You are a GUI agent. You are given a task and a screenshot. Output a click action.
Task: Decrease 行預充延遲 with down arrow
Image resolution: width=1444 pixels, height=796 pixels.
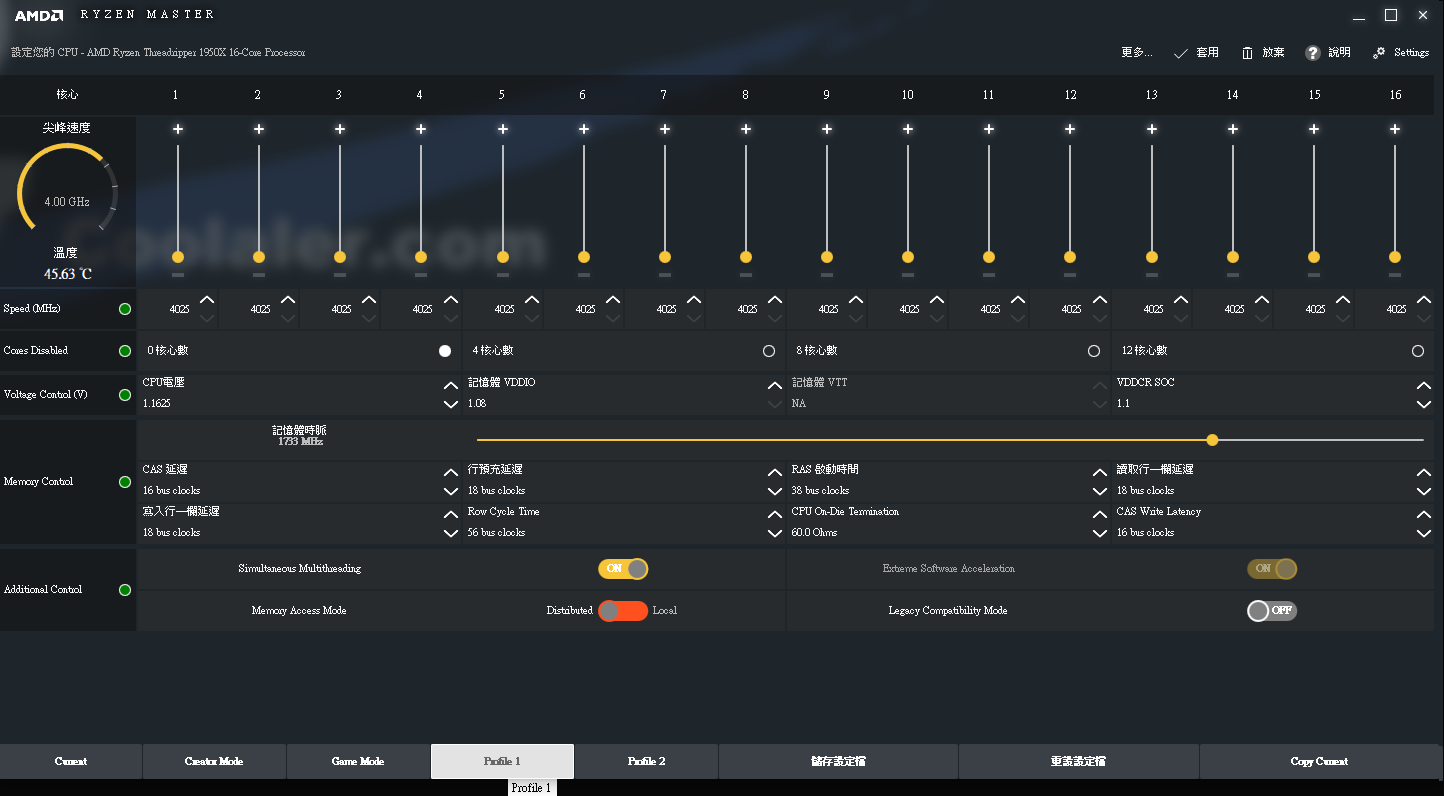point(775,491)
